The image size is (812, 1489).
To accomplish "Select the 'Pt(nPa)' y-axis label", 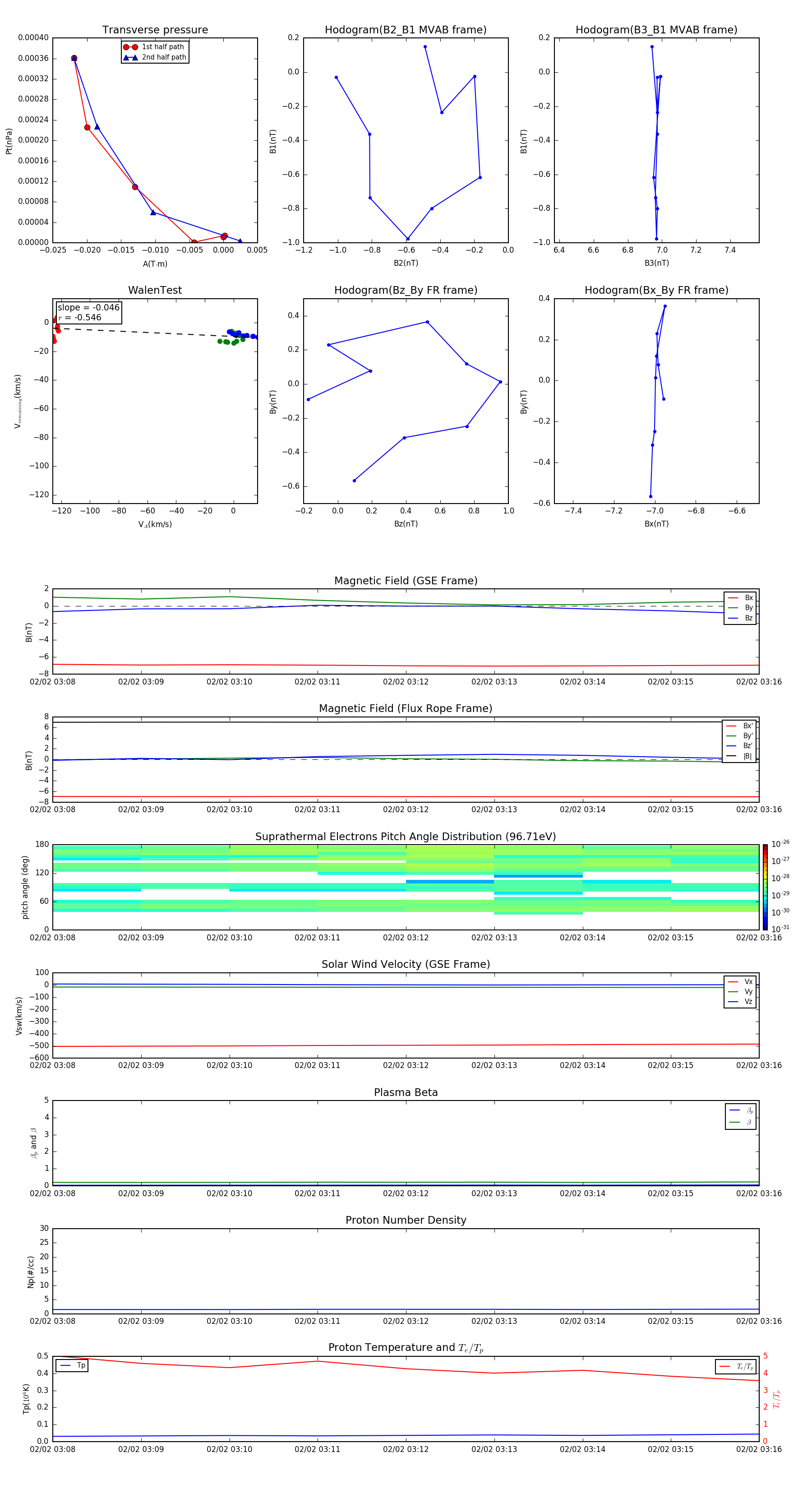I will (9, 141).
